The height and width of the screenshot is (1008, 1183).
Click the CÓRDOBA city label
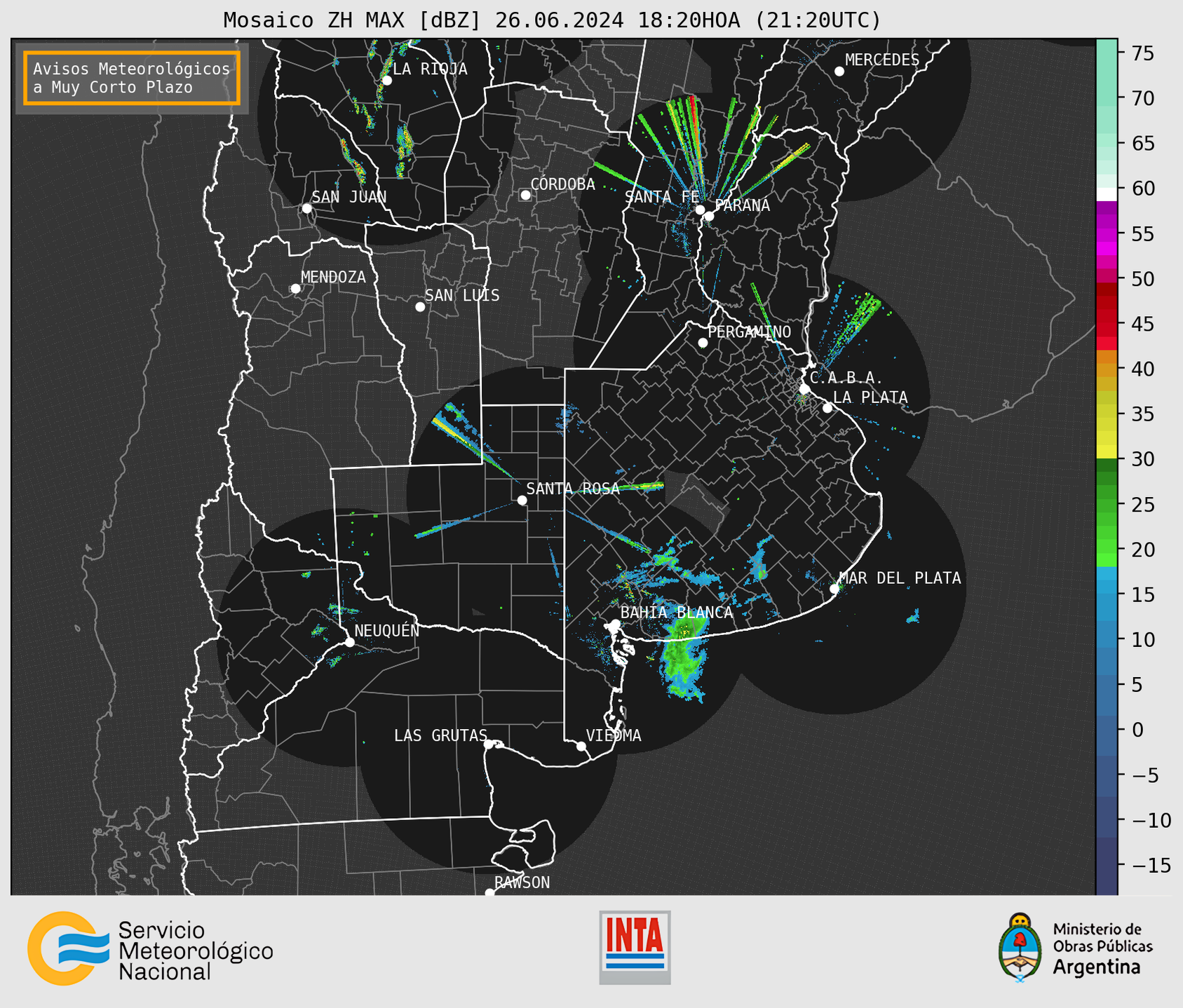562,184
